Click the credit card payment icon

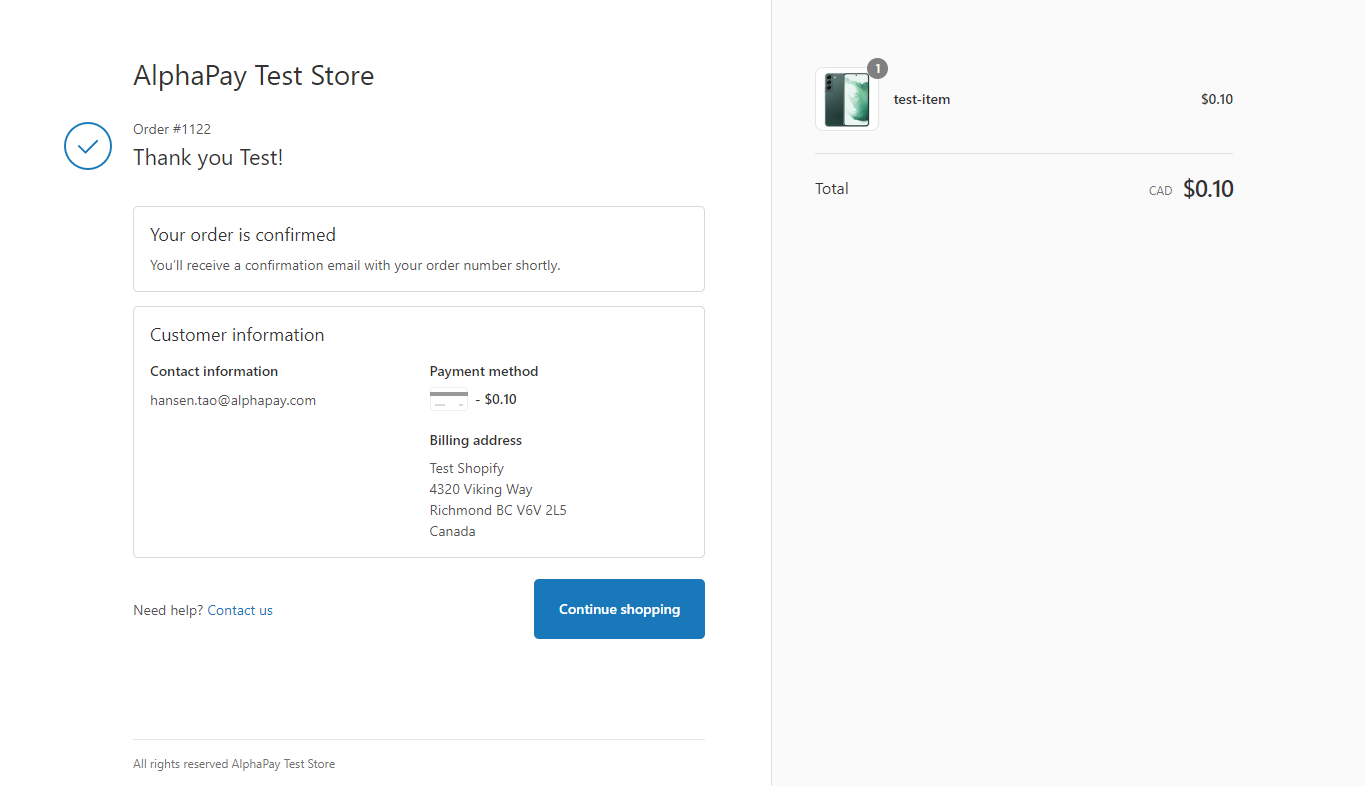(449, 399)
